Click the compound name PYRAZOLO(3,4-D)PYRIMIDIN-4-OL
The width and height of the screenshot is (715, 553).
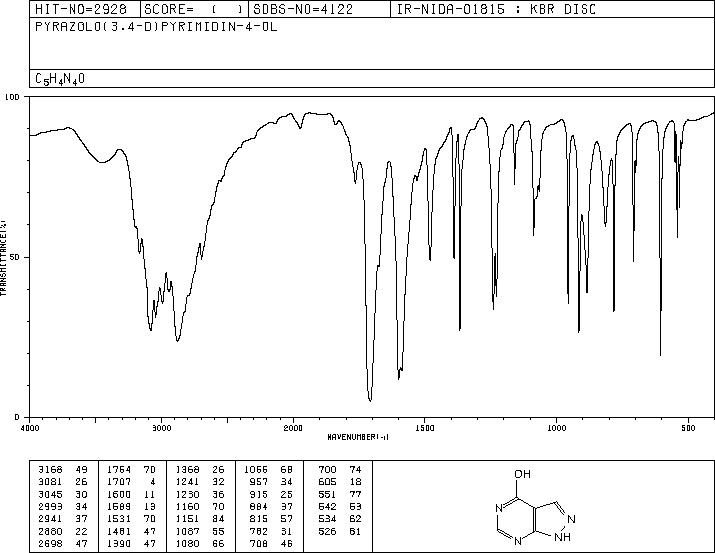[x=156, y=27]
